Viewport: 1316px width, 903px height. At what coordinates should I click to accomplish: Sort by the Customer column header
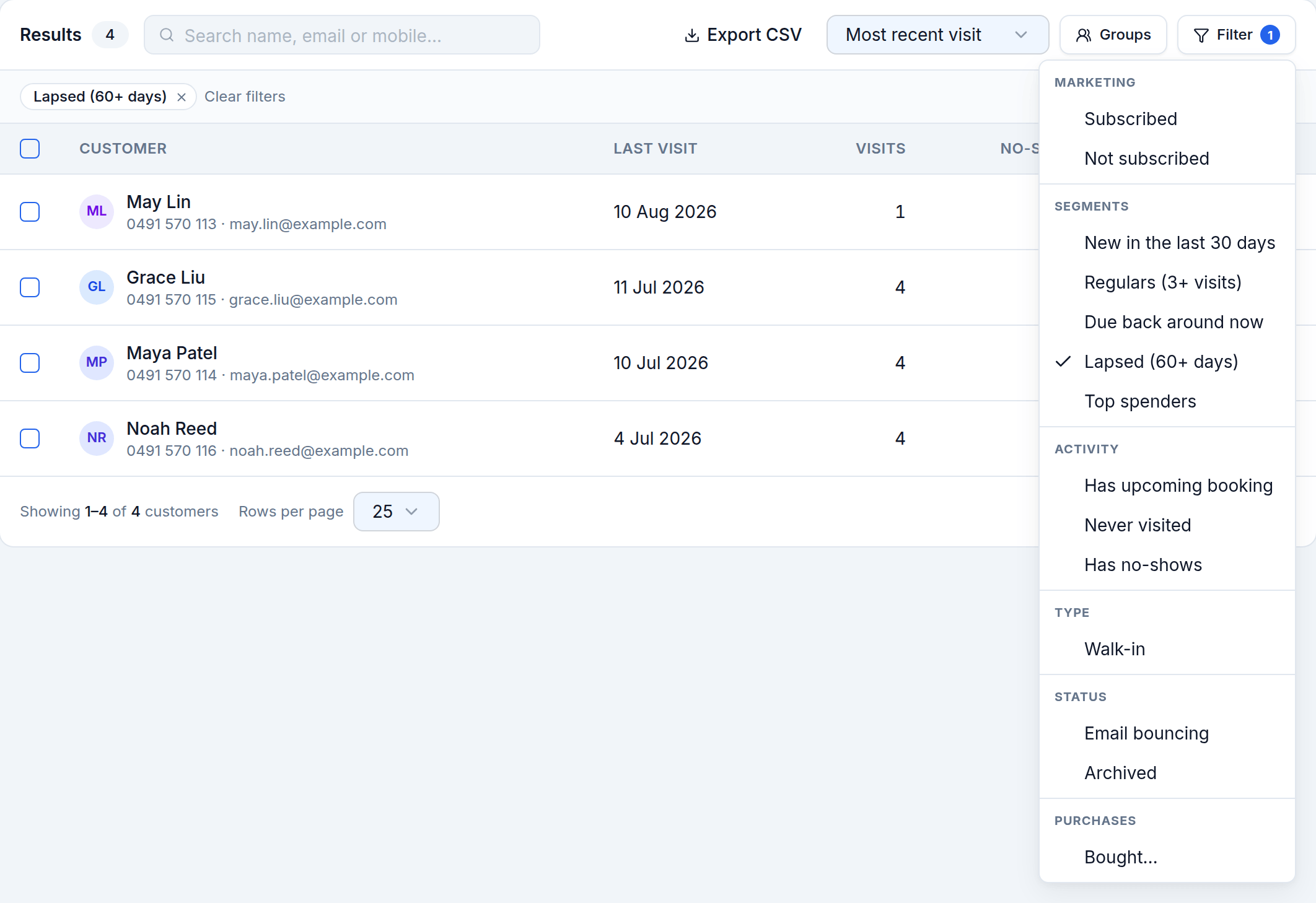point(123,149)
